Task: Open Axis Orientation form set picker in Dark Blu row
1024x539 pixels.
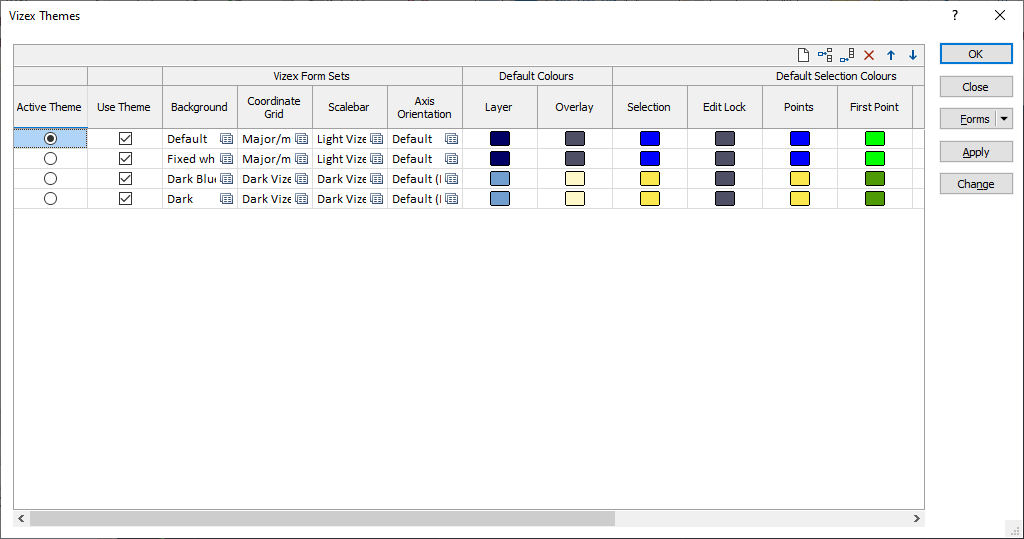Action: [451, 178]
